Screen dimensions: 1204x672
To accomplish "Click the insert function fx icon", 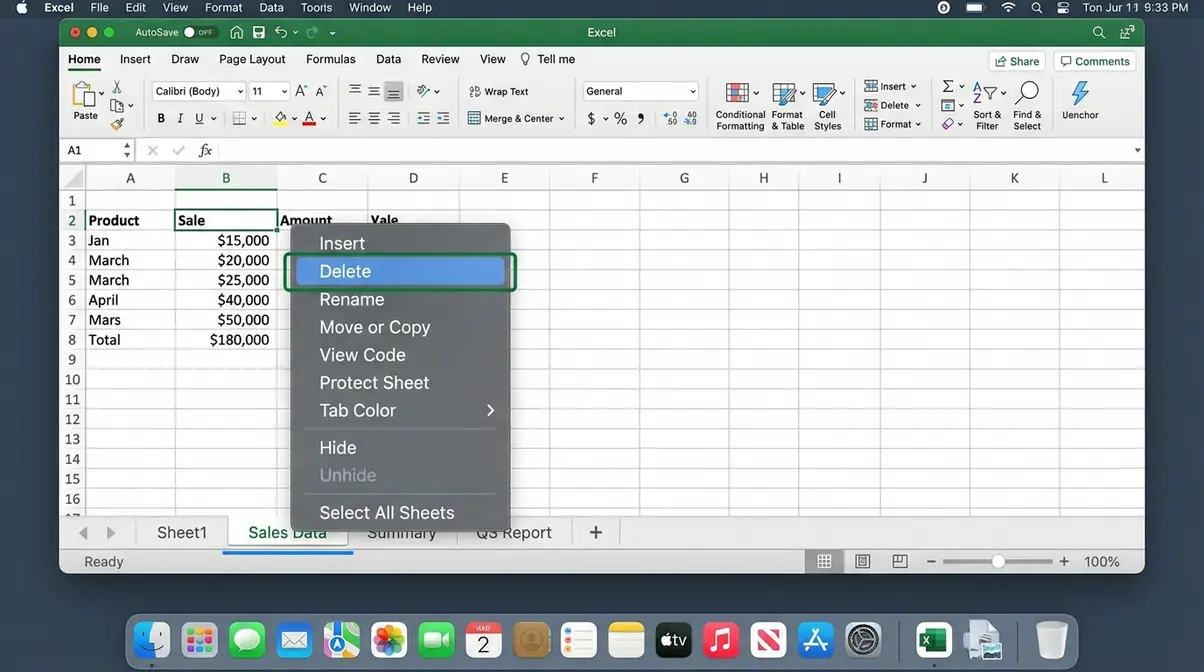I will [205, 150].
